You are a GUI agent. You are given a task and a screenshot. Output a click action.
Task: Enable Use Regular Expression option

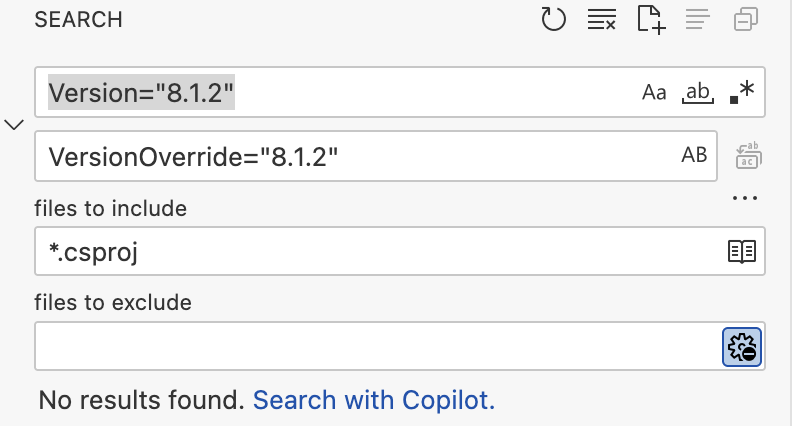pyautogui.click(x=741, y=93)
